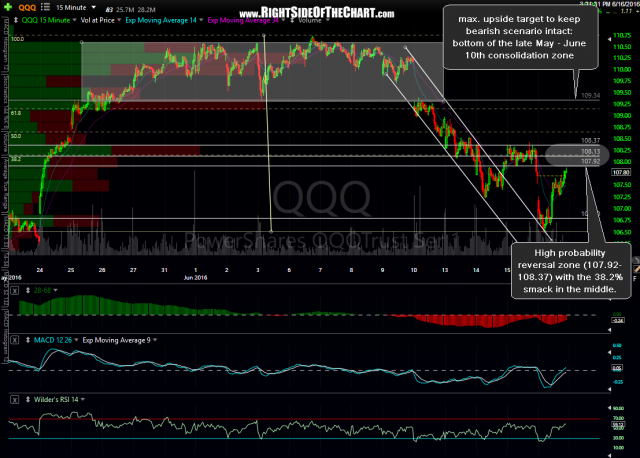The image size is (640, 458).
Task: Click the 'High probability reversal zone' annotation
Action: point(570,271)
